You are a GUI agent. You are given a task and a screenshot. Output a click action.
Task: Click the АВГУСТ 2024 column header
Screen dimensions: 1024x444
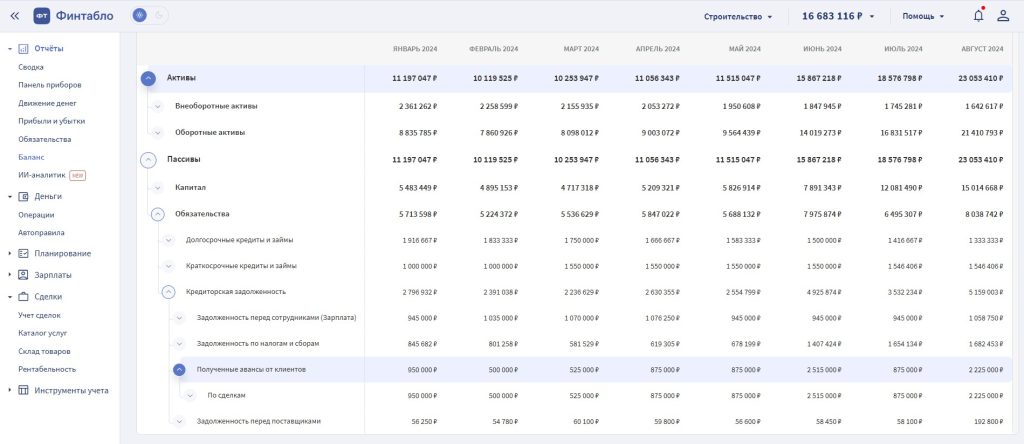(982, 49)
